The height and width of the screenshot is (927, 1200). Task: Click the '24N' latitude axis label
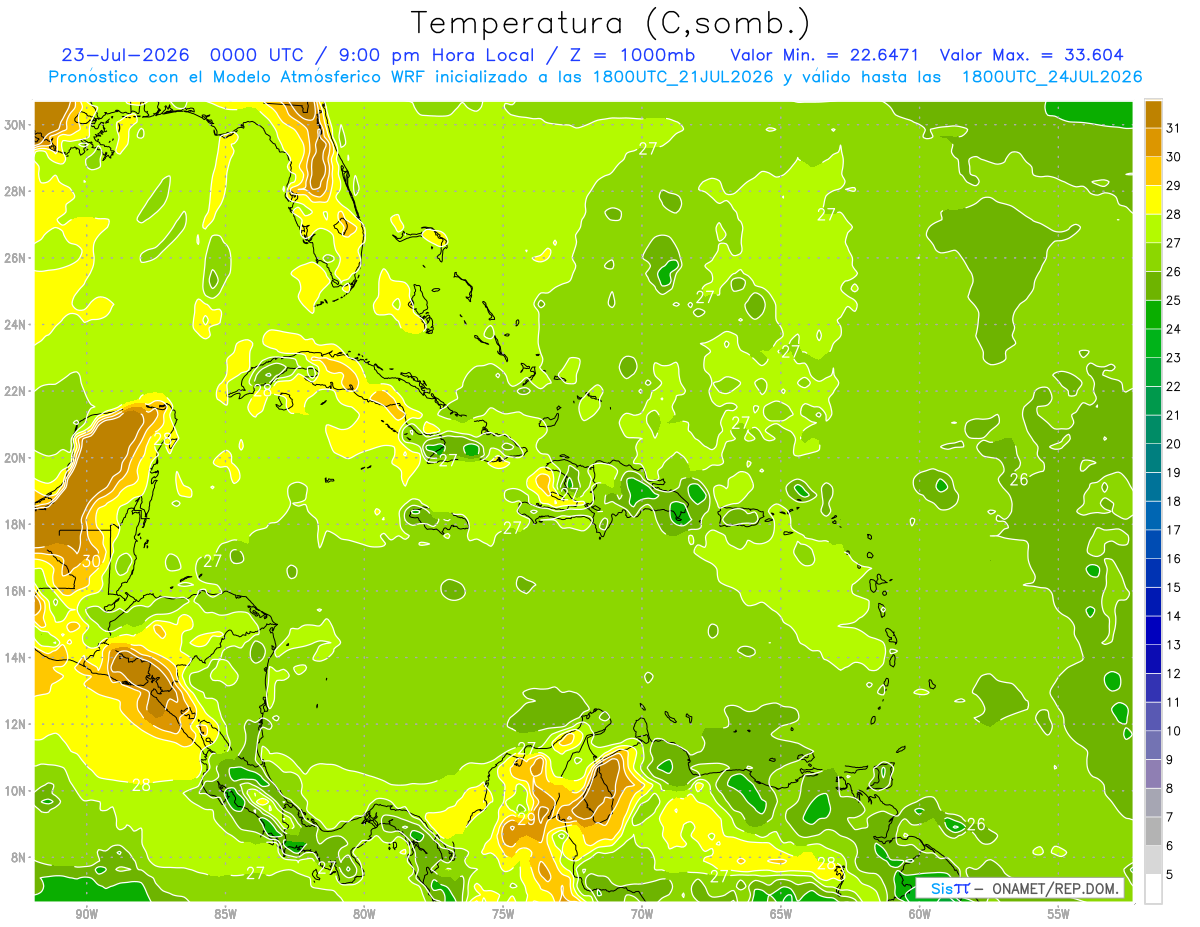(x=16, y=324)
